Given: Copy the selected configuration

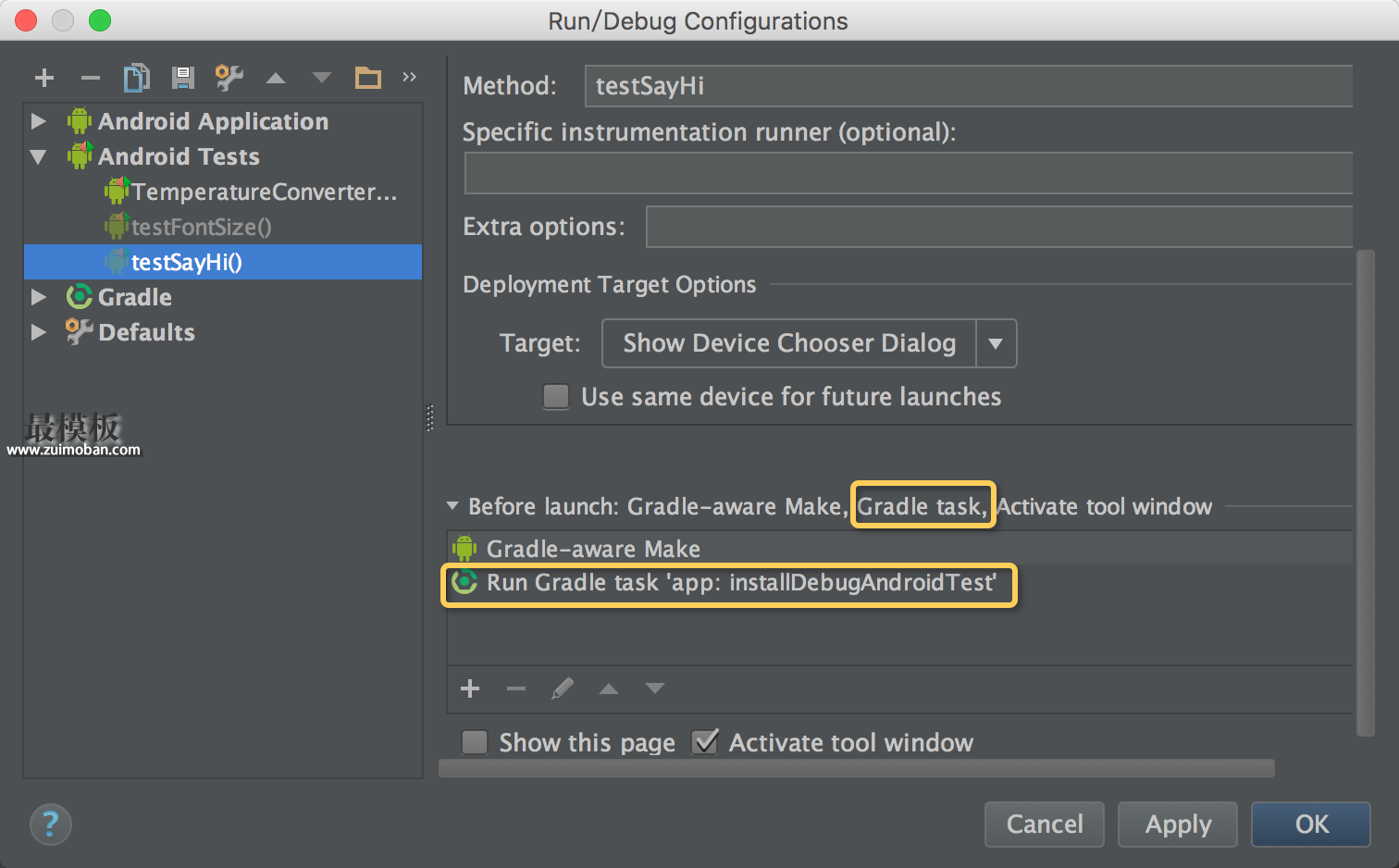Looking at the screenshot, I should tap(137, 78).
